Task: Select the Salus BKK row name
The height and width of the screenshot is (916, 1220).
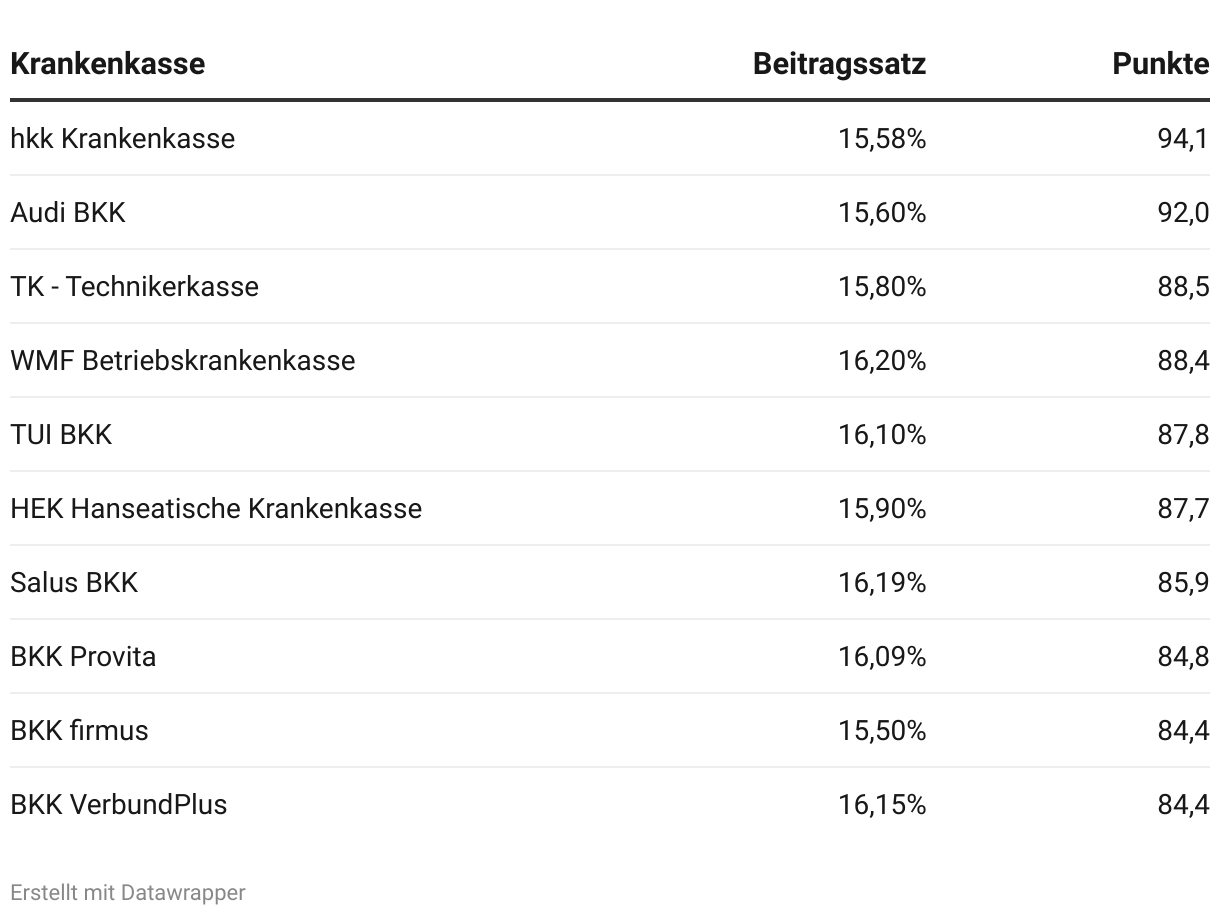Action: point(74,582)
